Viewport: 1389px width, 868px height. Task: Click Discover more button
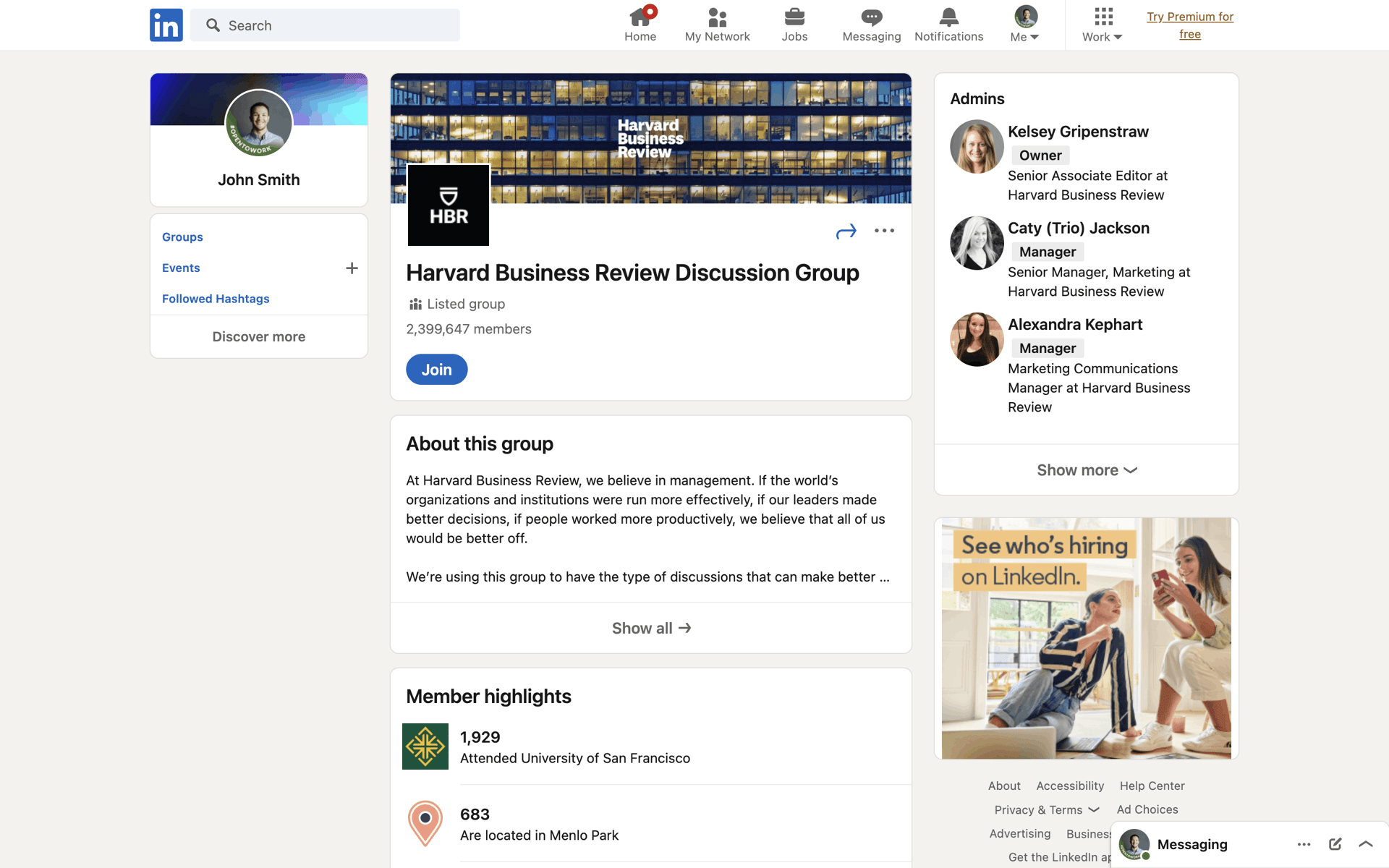259,336
